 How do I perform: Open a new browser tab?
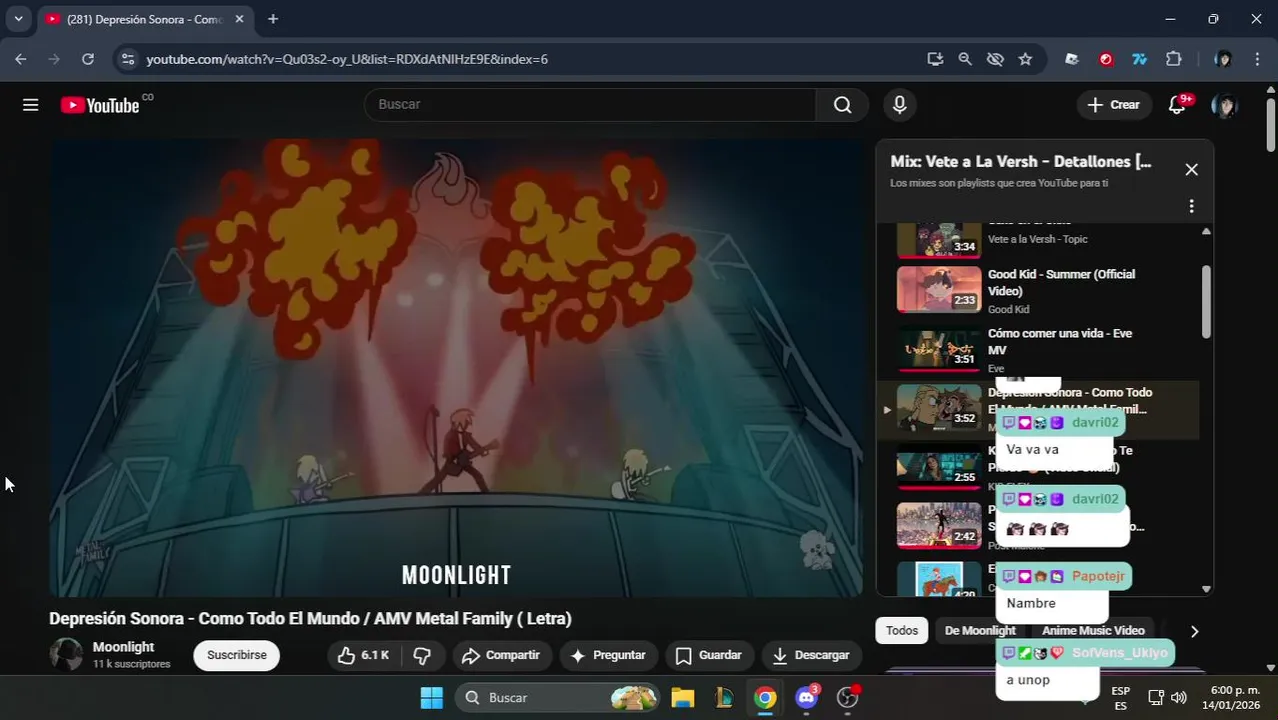(x=273, y=19)
